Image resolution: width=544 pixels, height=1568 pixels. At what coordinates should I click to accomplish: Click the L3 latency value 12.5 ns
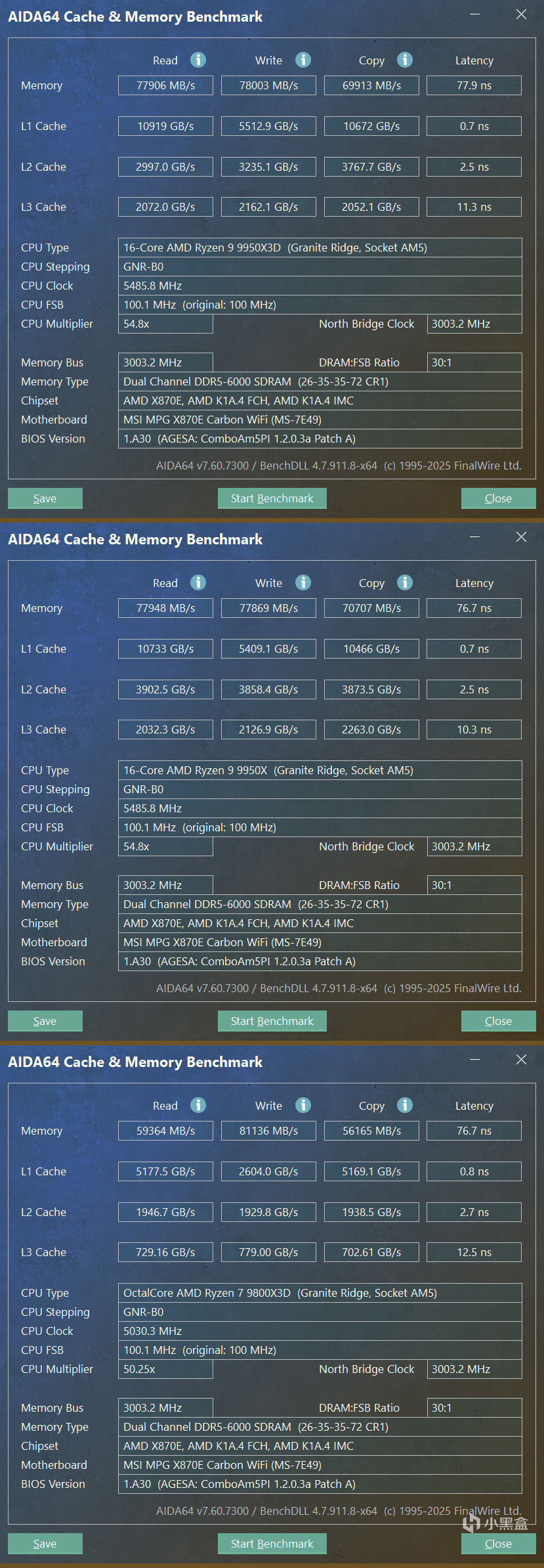pyautogui.click(x=474, y=1252)
